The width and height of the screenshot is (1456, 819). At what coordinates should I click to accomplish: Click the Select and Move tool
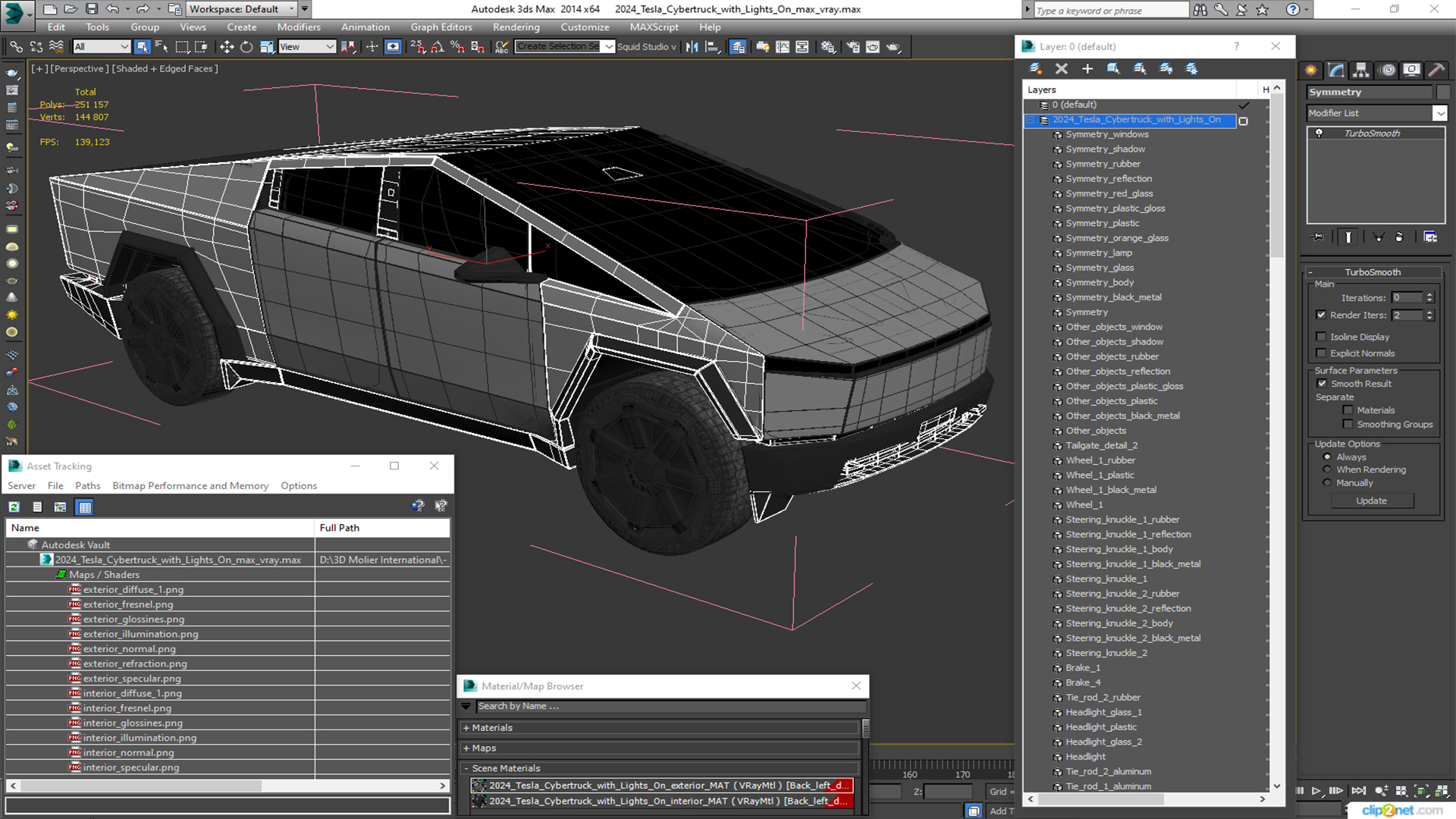tap(226, 47)
